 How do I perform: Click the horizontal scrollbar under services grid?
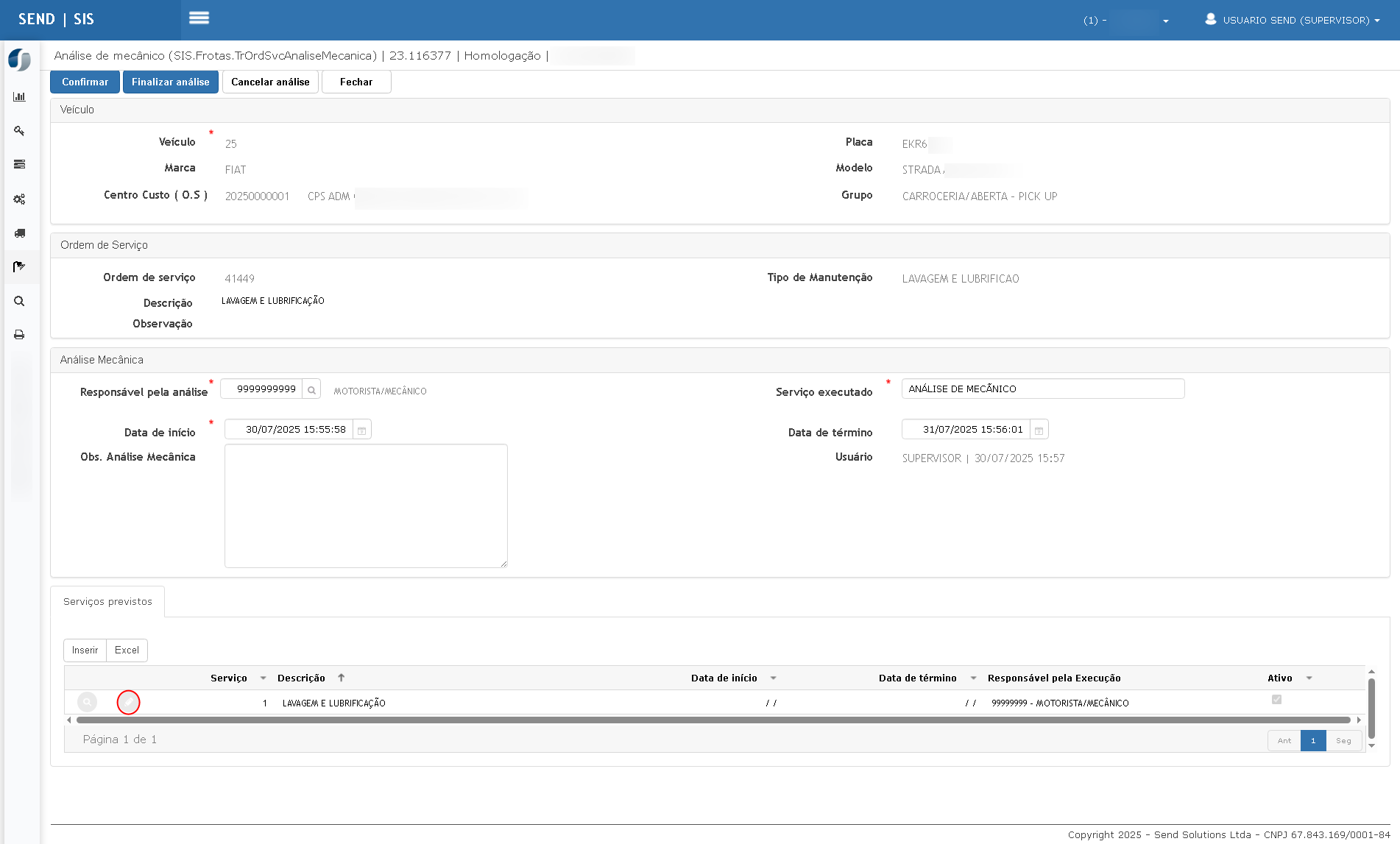[713, 720]
